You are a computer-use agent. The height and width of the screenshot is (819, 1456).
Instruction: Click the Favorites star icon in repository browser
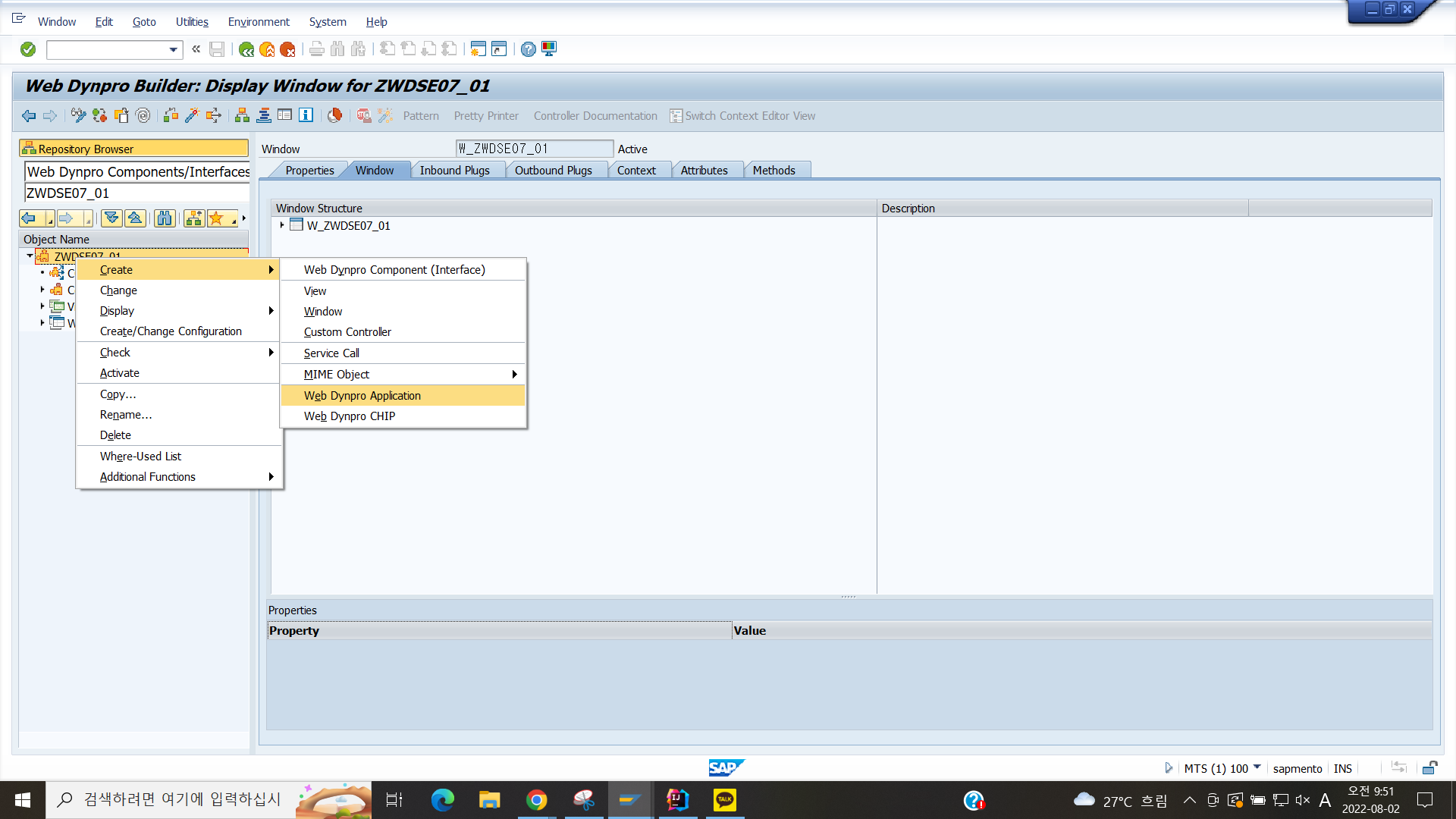[217, 218]
